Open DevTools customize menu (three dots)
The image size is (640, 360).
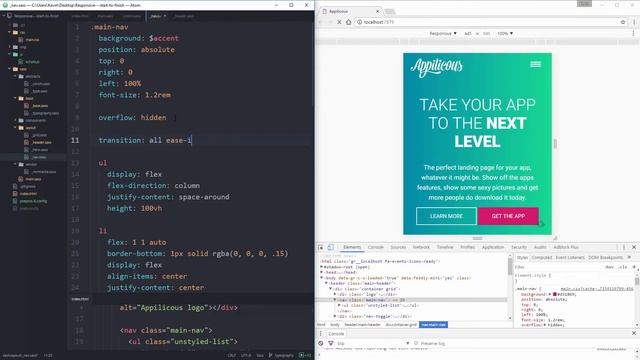coord(624,247)
